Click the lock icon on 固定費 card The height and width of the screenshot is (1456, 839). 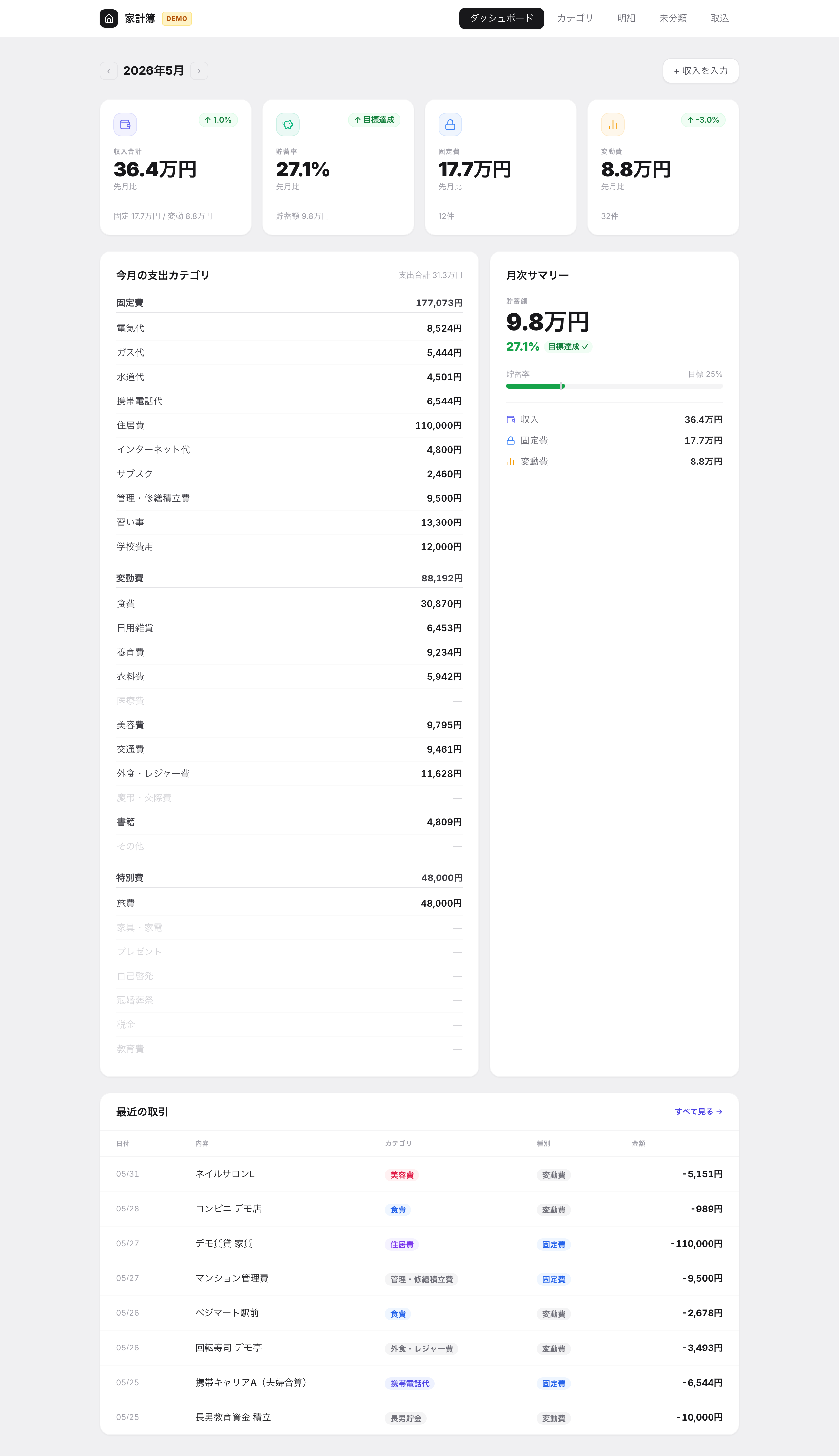(450, 125)
